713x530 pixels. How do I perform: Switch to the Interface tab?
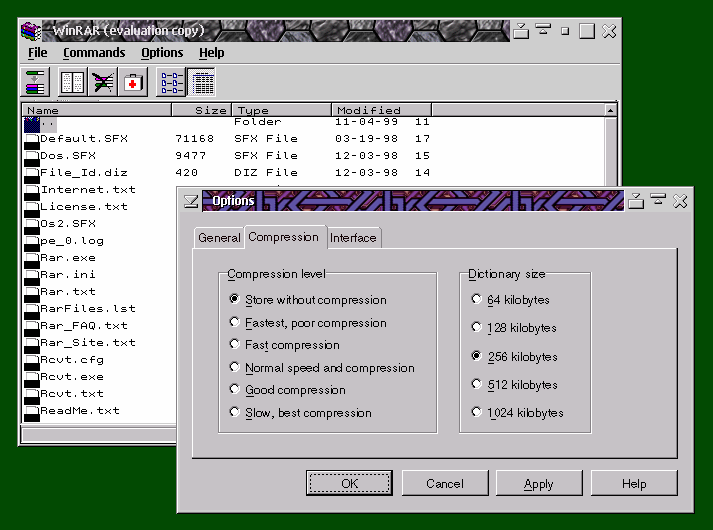coord(353,238)
